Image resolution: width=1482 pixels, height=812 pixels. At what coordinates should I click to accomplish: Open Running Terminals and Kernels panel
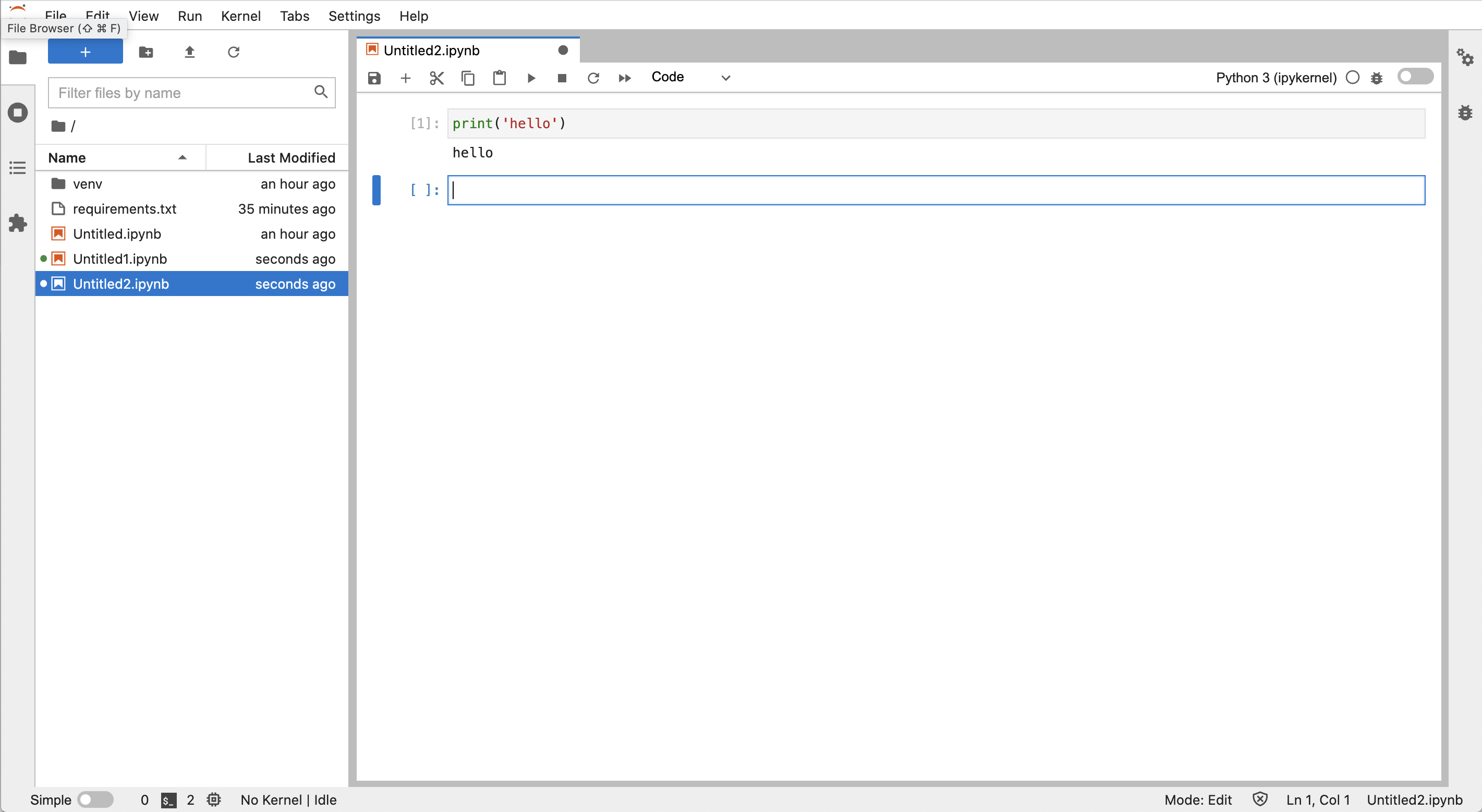pos(18,112)
